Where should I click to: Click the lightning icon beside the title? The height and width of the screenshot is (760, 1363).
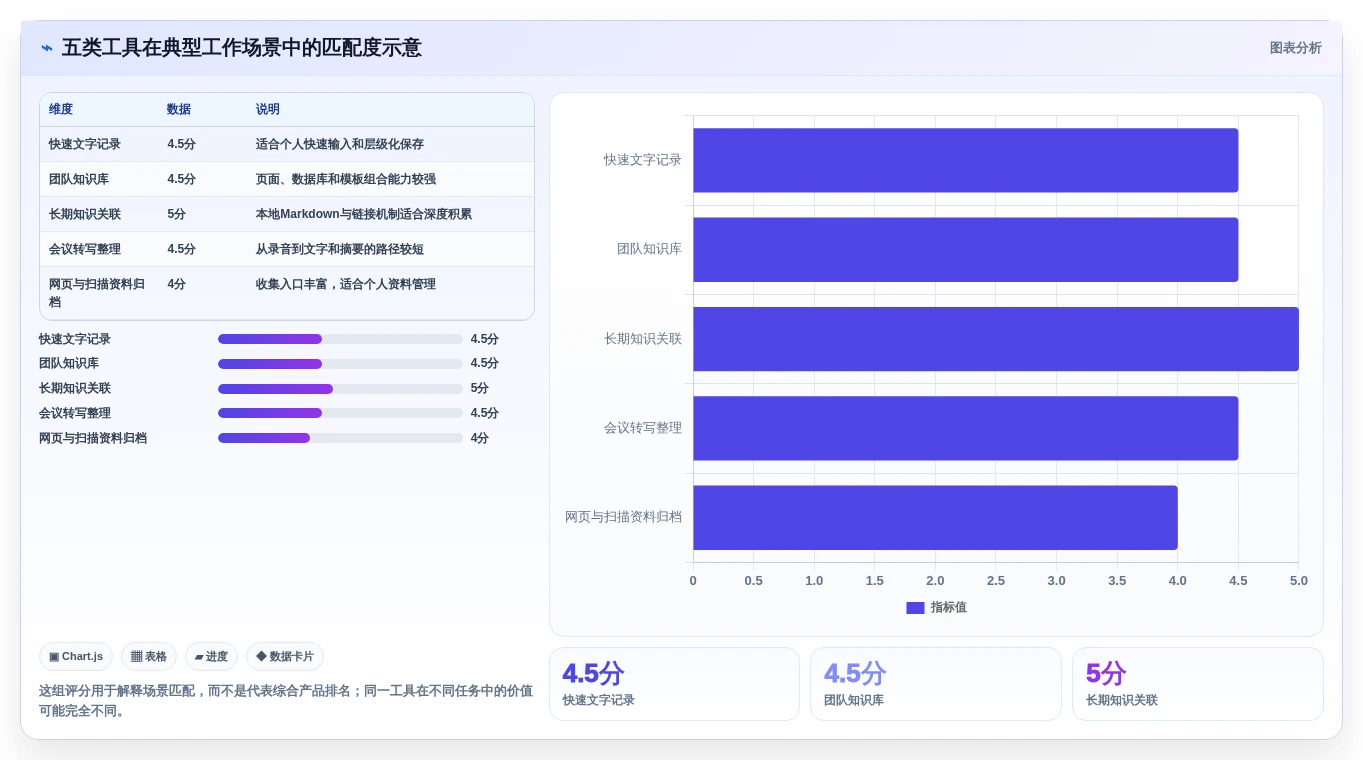point(47,48)
